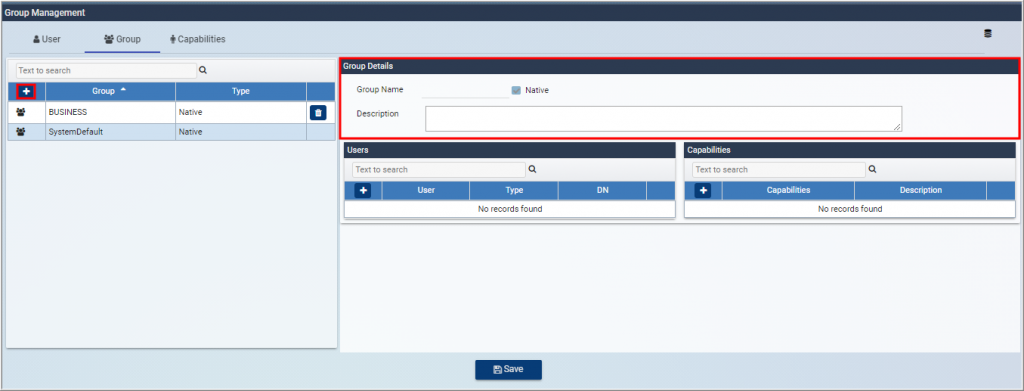
Task: Toggle the Native checkbox
Action: point(516,90)
